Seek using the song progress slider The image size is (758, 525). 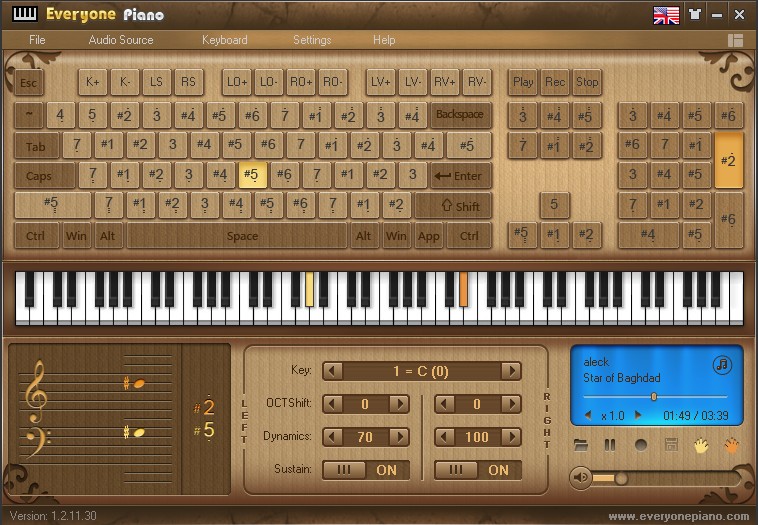pyautogui.click(x=655, y=396)
